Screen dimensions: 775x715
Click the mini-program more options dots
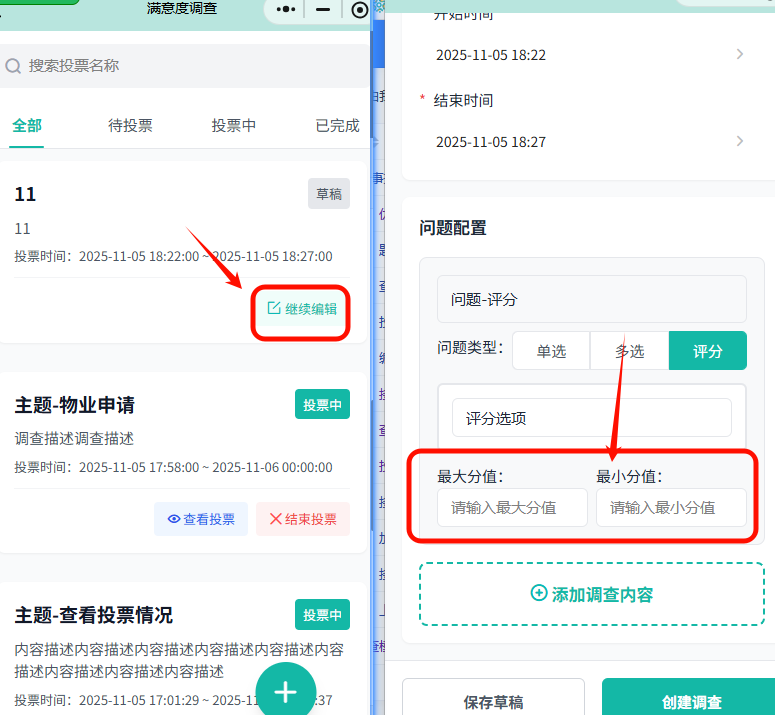286,10
